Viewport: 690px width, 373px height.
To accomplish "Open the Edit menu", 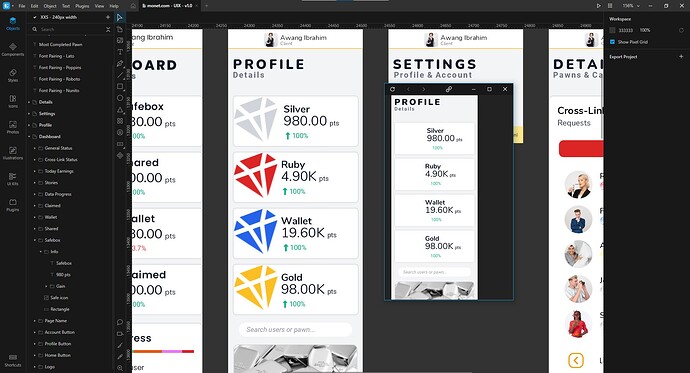I will 34,6.
